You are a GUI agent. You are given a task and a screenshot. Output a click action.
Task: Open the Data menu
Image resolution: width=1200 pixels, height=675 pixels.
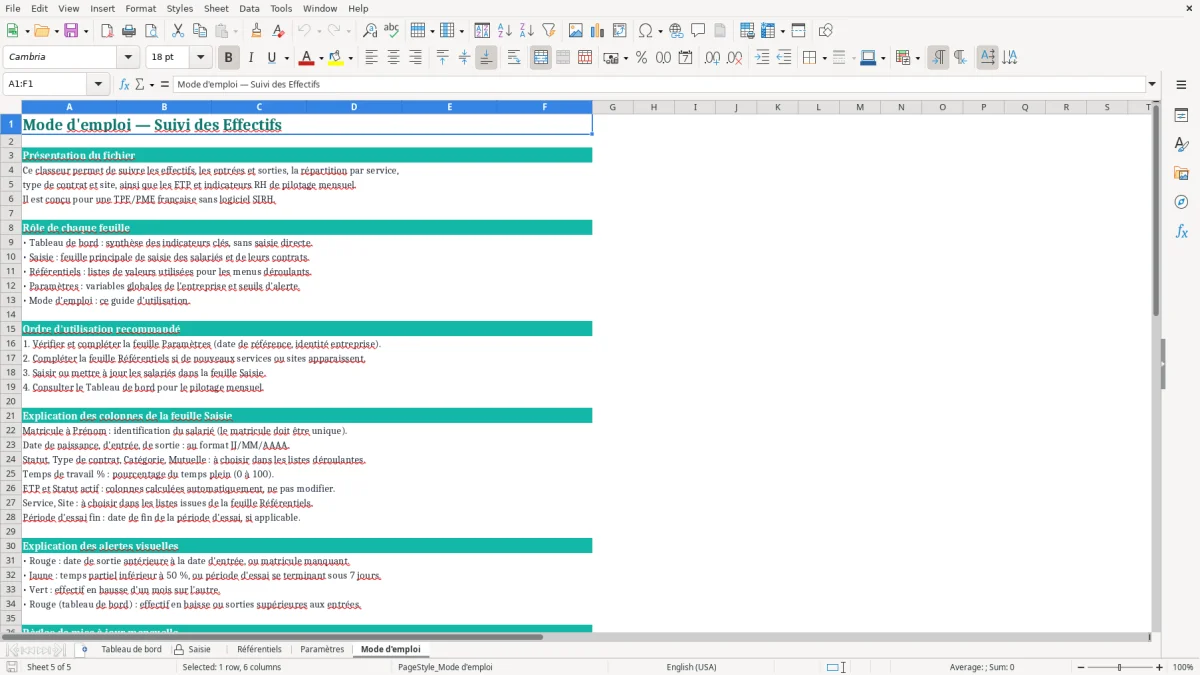(x=249, y=8)
